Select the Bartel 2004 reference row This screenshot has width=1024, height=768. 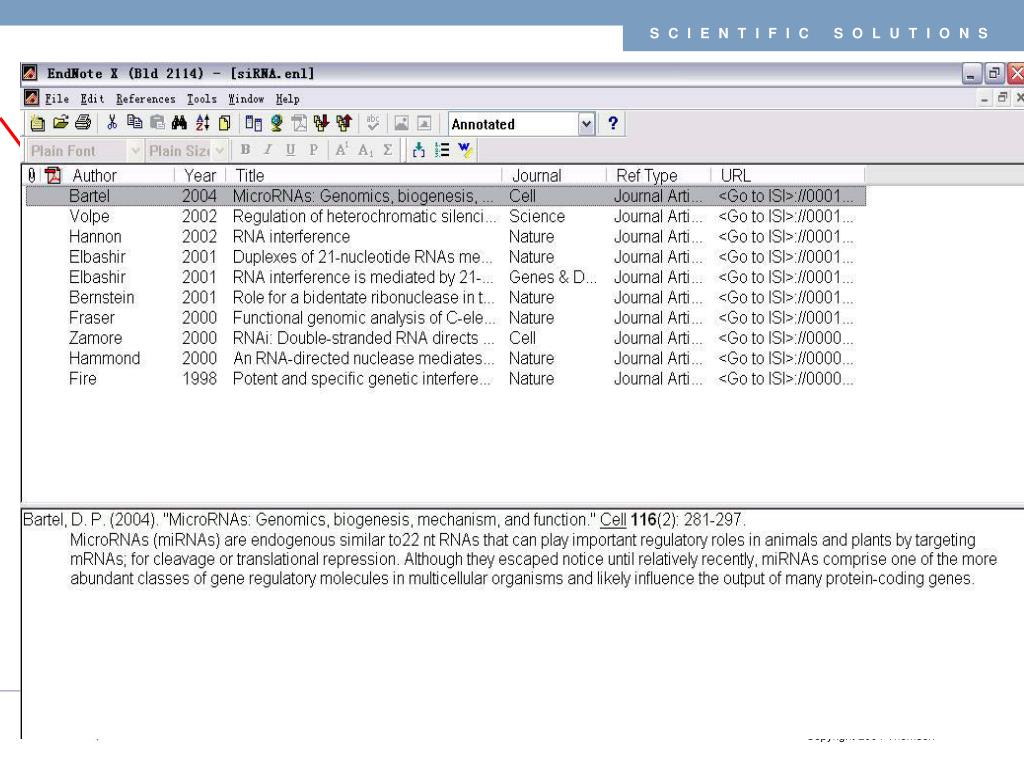pos(445,196)
